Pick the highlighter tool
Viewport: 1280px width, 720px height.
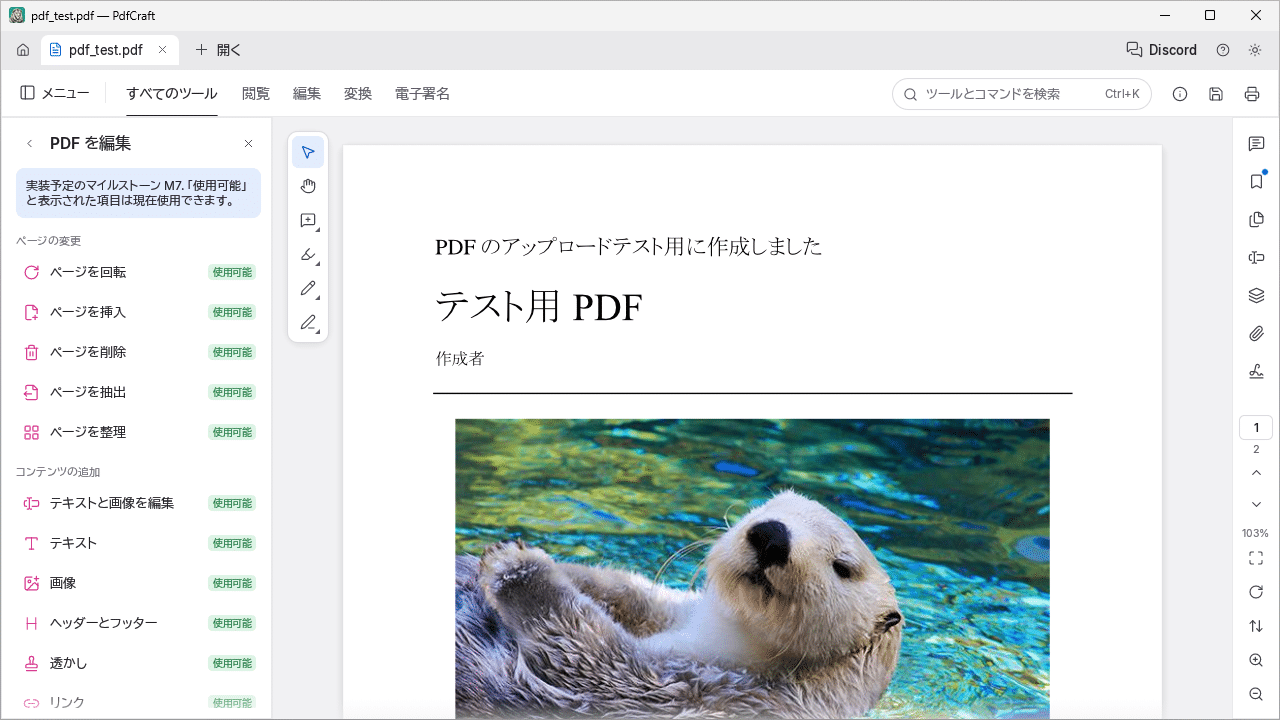[308, 254]
